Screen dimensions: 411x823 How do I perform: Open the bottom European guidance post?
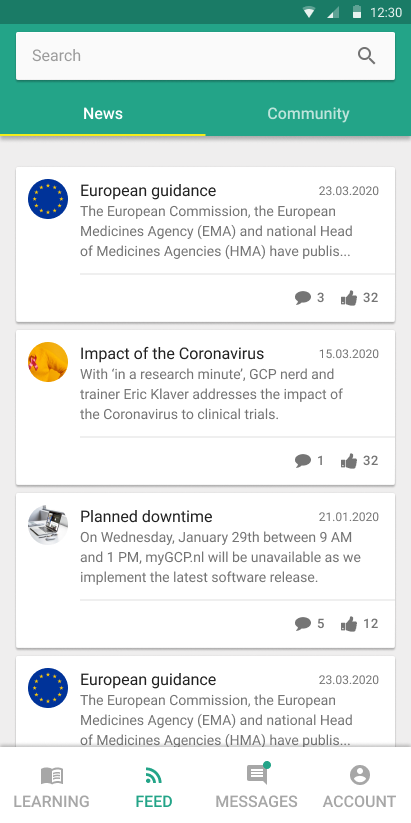[x=205, y=701]
